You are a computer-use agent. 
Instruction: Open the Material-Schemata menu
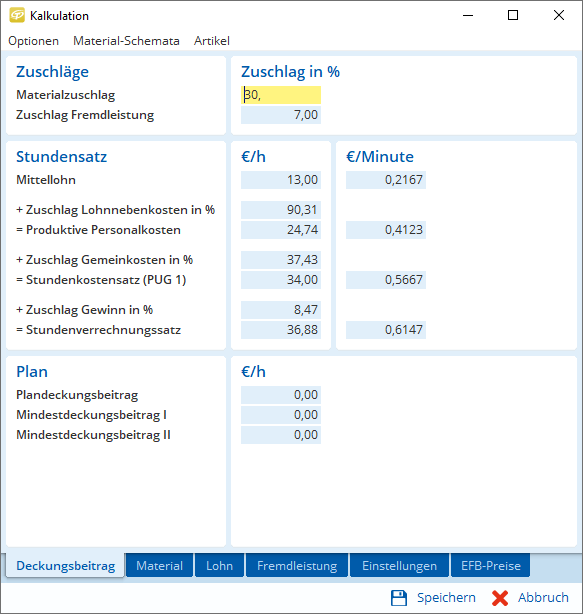point(126,41)
